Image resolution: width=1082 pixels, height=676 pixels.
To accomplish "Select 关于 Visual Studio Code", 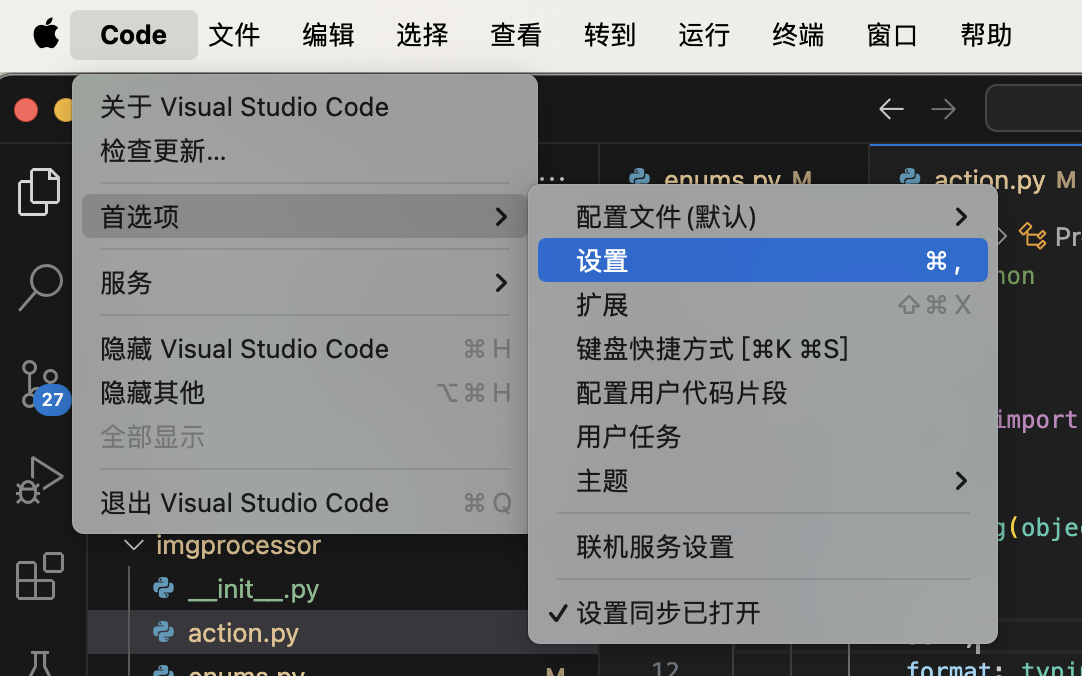I will (305, 107).
